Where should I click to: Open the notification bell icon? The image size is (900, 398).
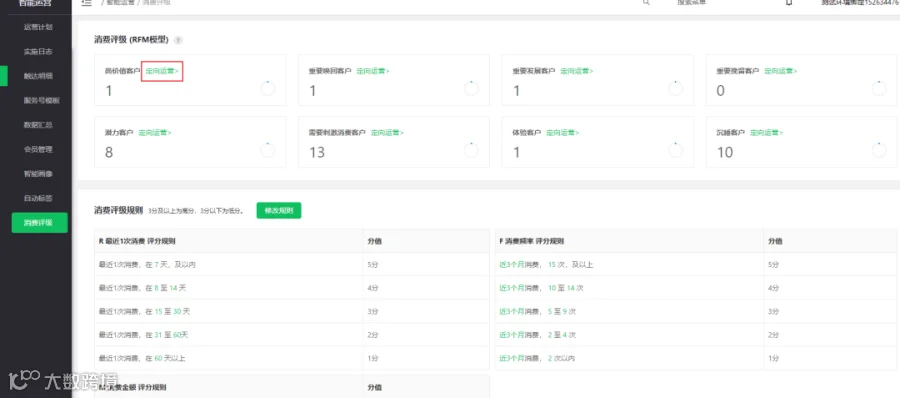789,3
